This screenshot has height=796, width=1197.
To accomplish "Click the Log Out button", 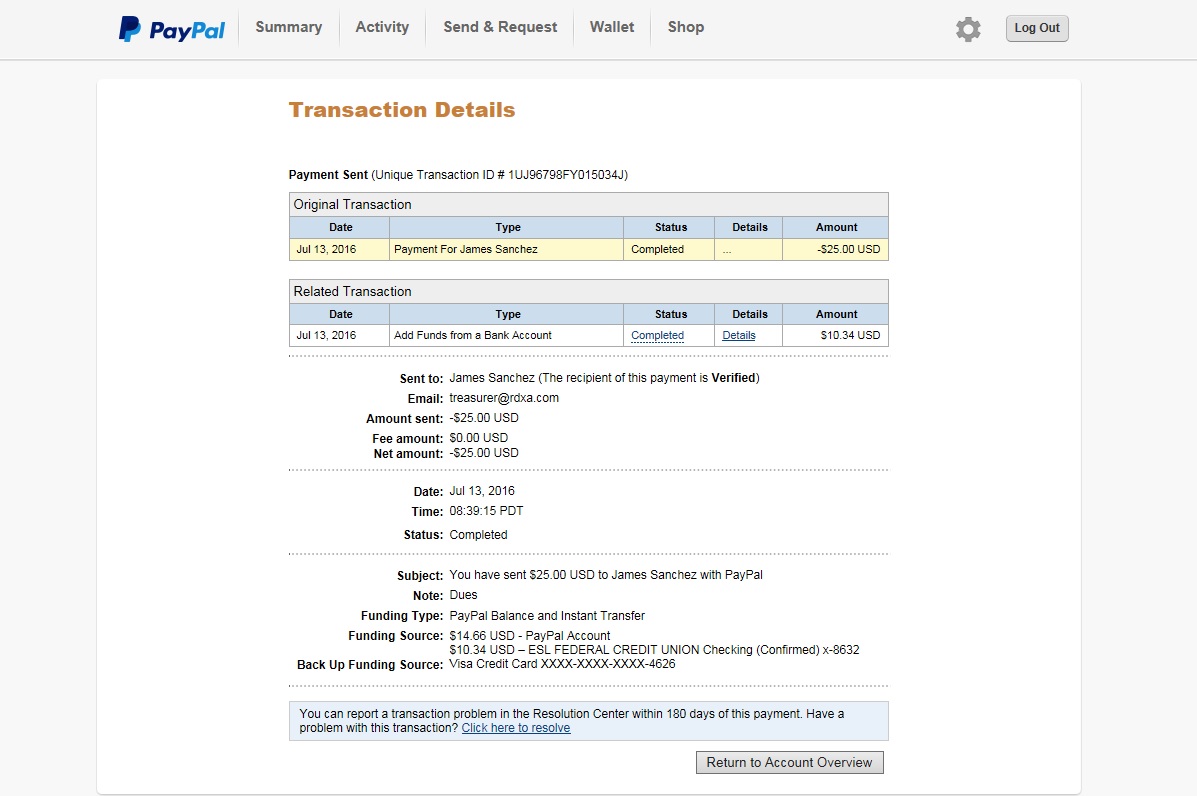I will (1037, 28).
